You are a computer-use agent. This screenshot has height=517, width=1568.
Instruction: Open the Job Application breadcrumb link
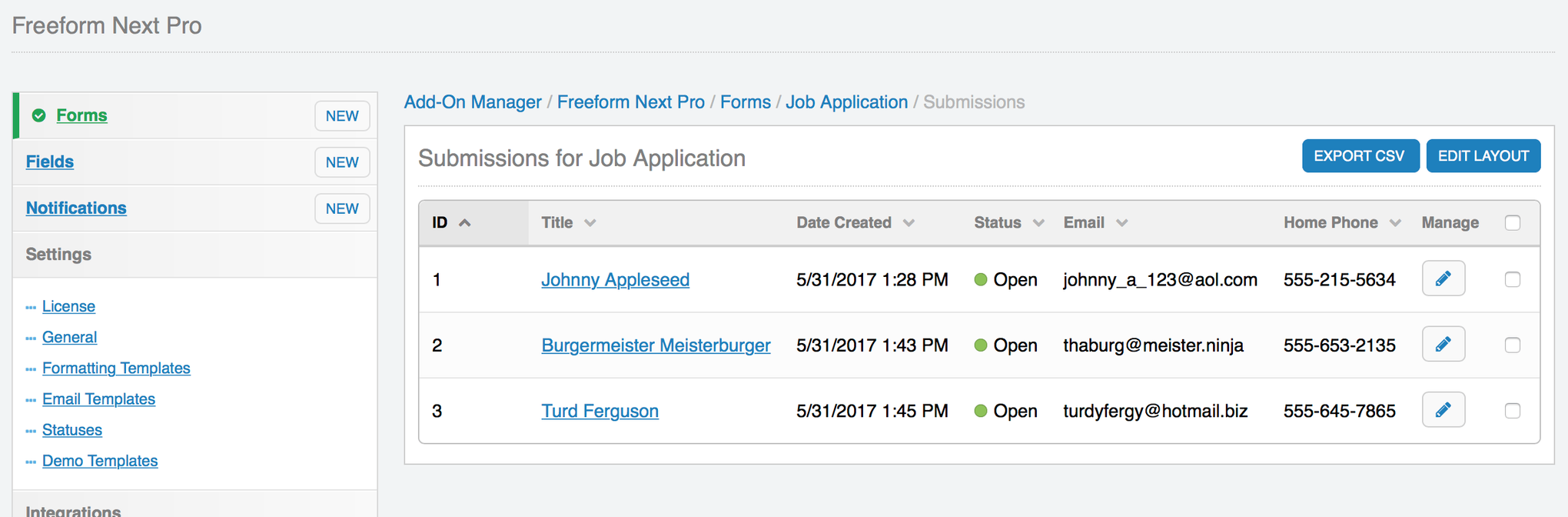tap(846, 102)
